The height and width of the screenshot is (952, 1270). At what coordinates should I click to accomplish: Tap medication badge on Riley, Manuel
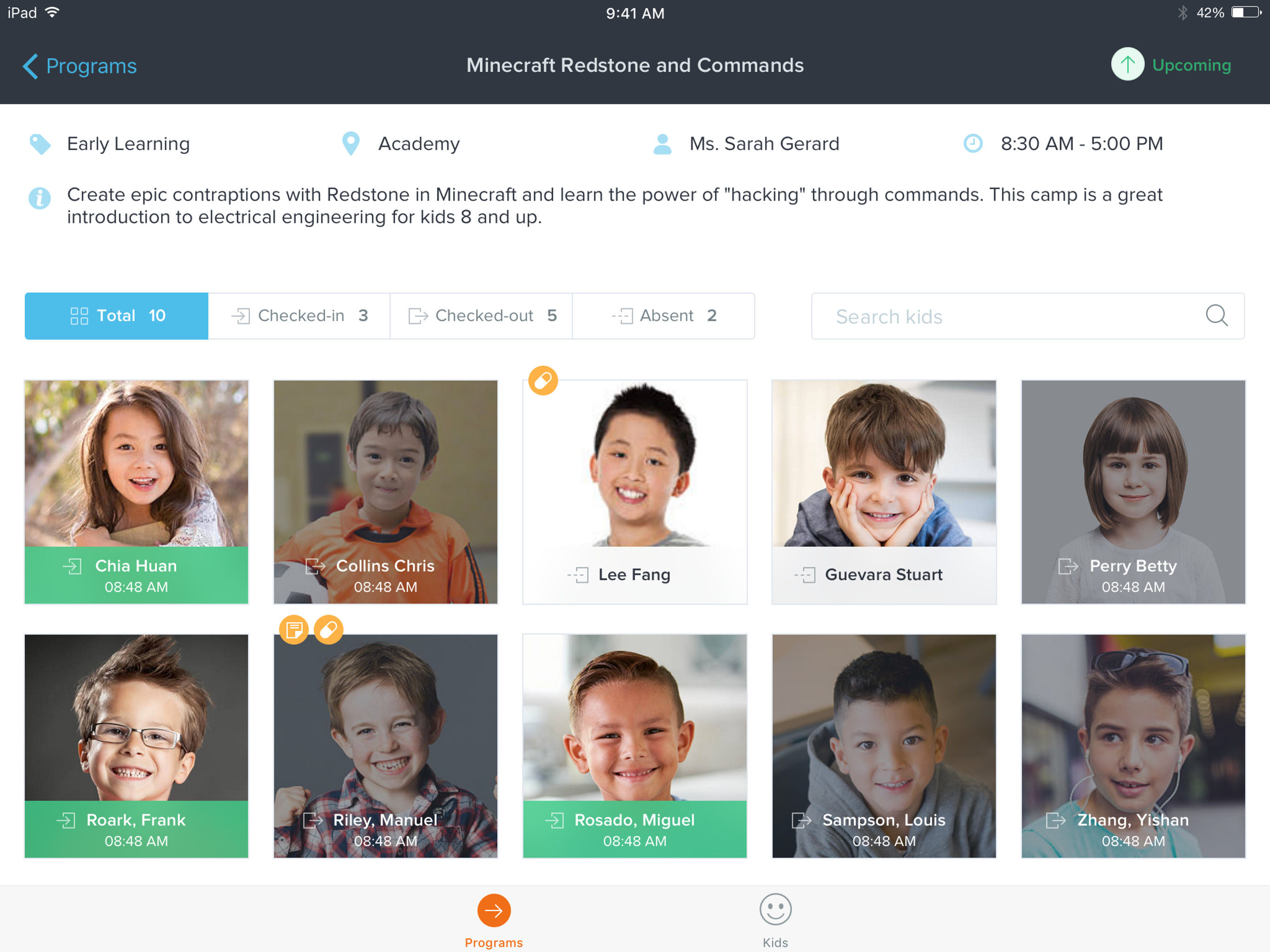click(x=328, y=630)
